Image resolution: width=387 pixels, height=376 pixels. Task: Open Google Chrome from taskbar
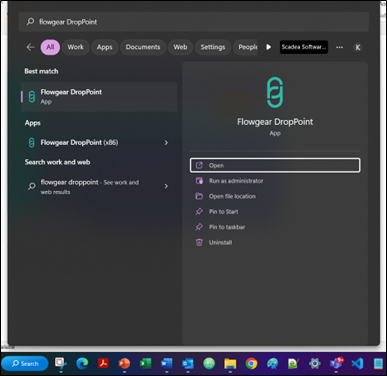(251, 363)
